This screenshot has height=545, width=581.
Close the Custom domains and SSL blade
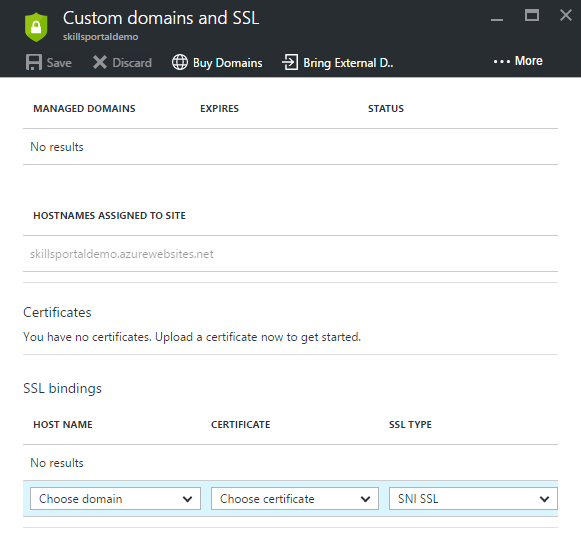(x=566, y=15)
